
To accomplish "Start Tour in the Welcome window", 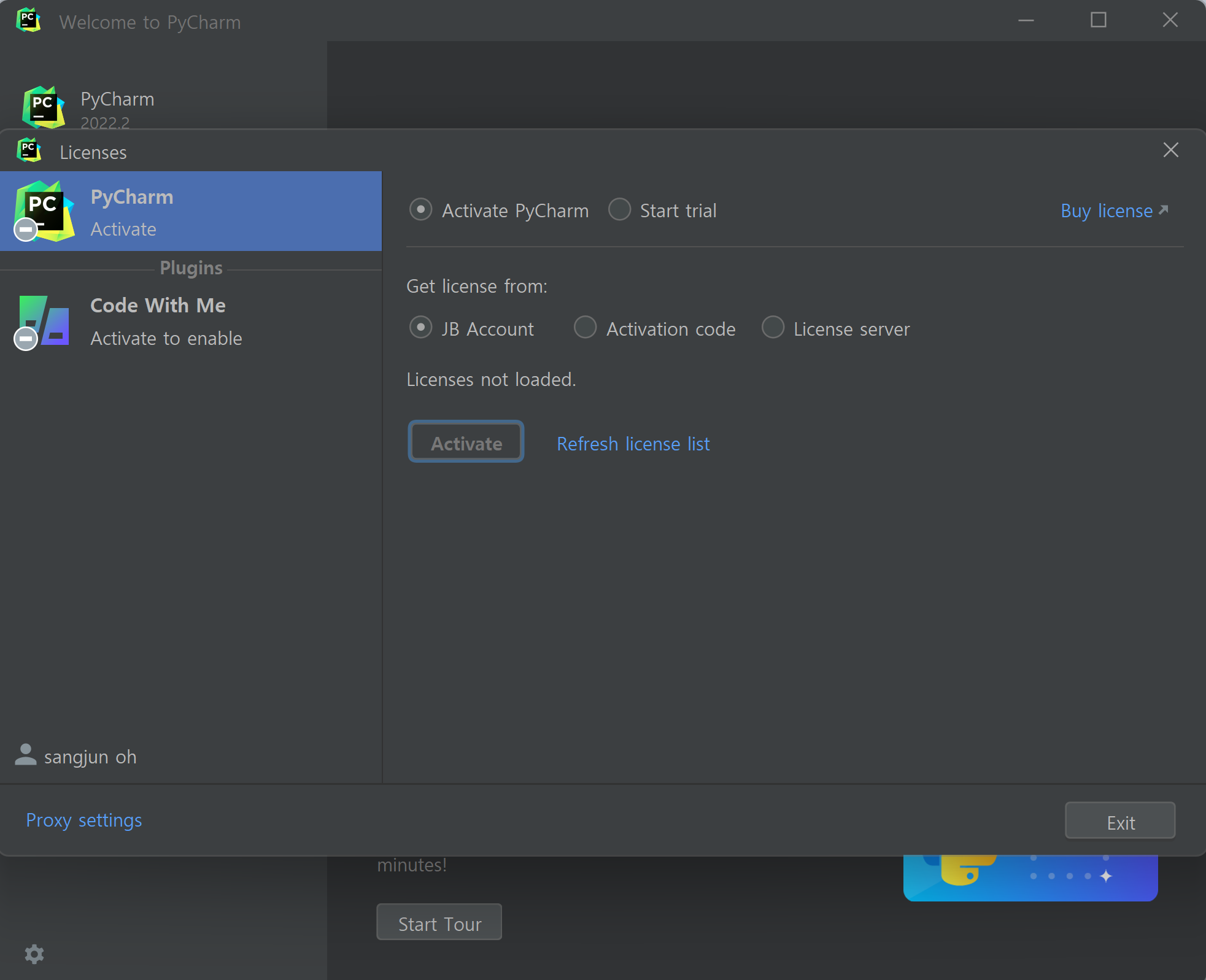I will [439, 922].
